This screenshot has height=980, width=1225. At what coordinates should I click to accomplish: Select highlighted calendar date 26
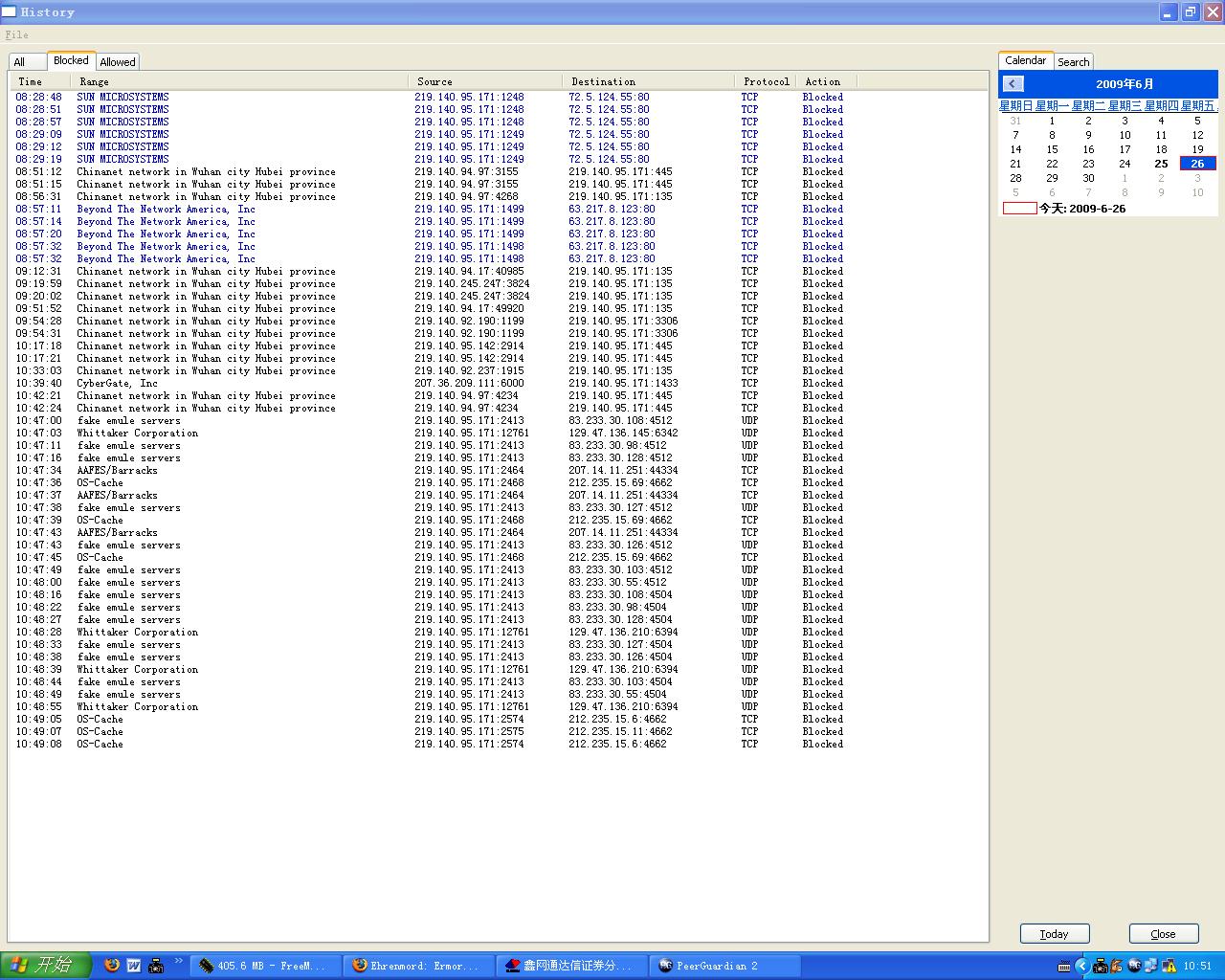[x=1197, y=164]
